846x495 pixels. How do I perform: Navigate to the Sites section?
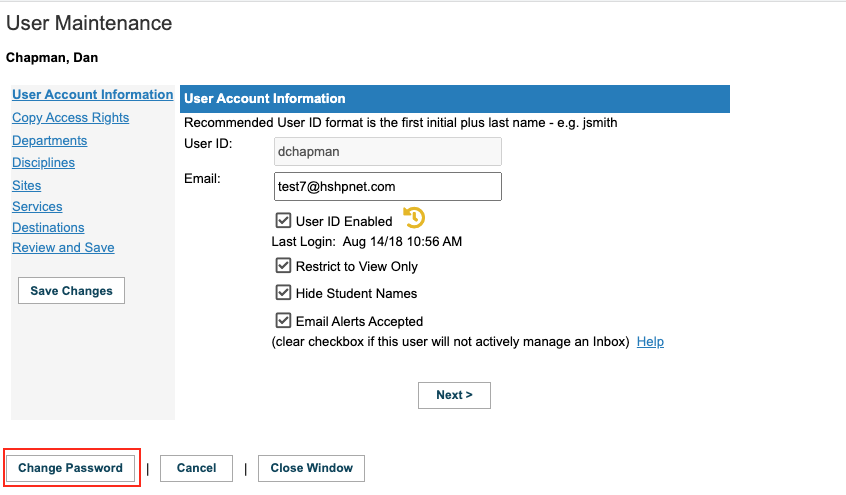26,185
